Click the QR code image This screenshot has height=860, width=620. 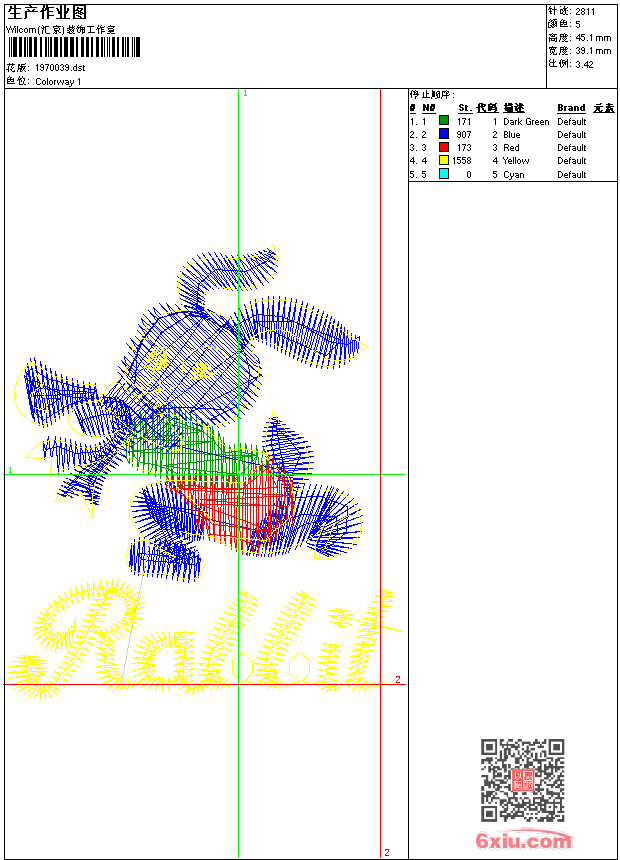(523, 780)
